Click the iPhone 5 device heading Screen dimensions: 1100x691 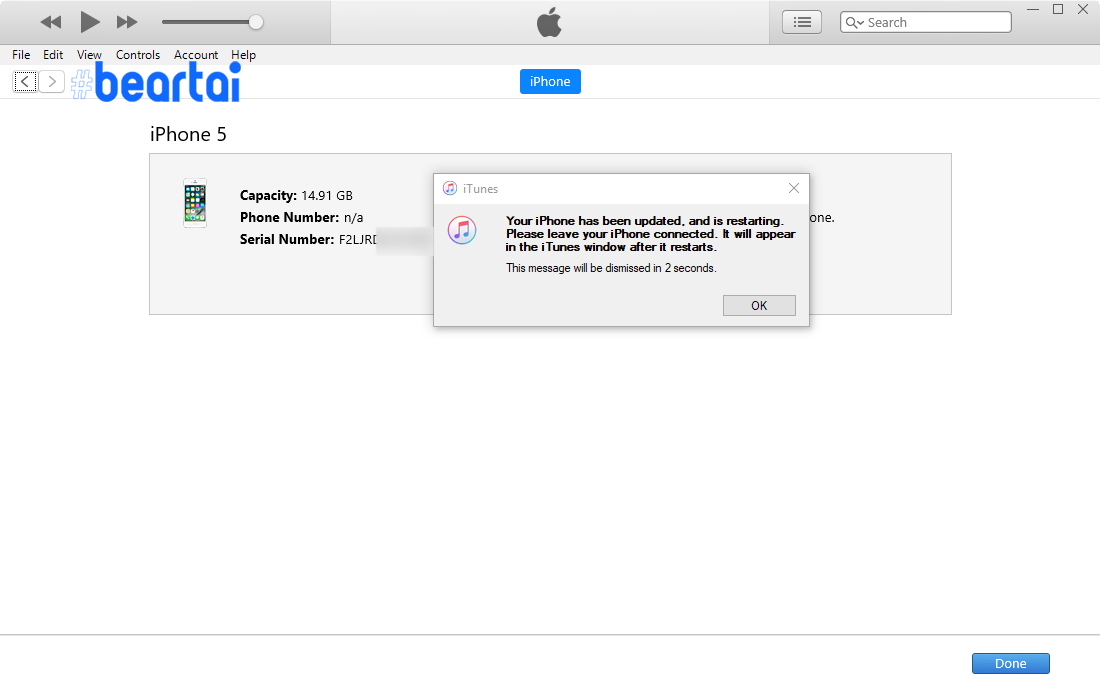[188, 134]
